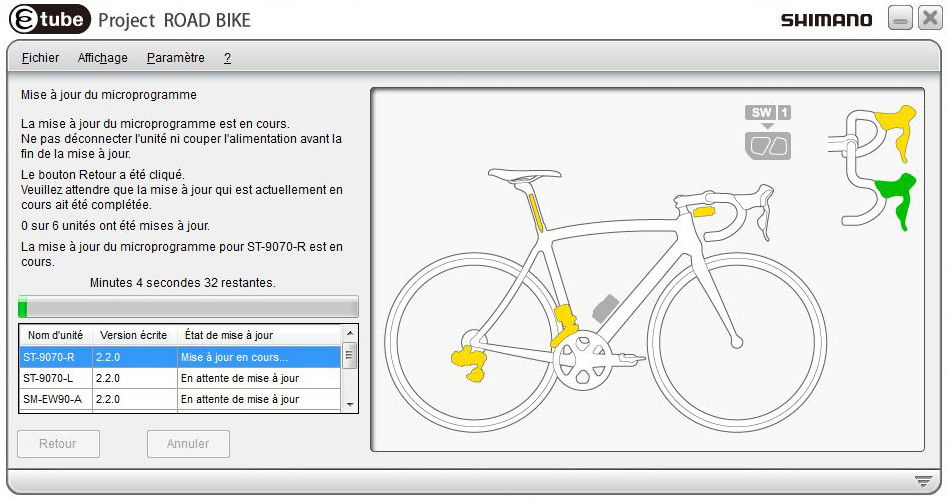Click the yellow seatpost battery on bike
The width and height of the screenshot is (948, 499).
pos(535,212)
